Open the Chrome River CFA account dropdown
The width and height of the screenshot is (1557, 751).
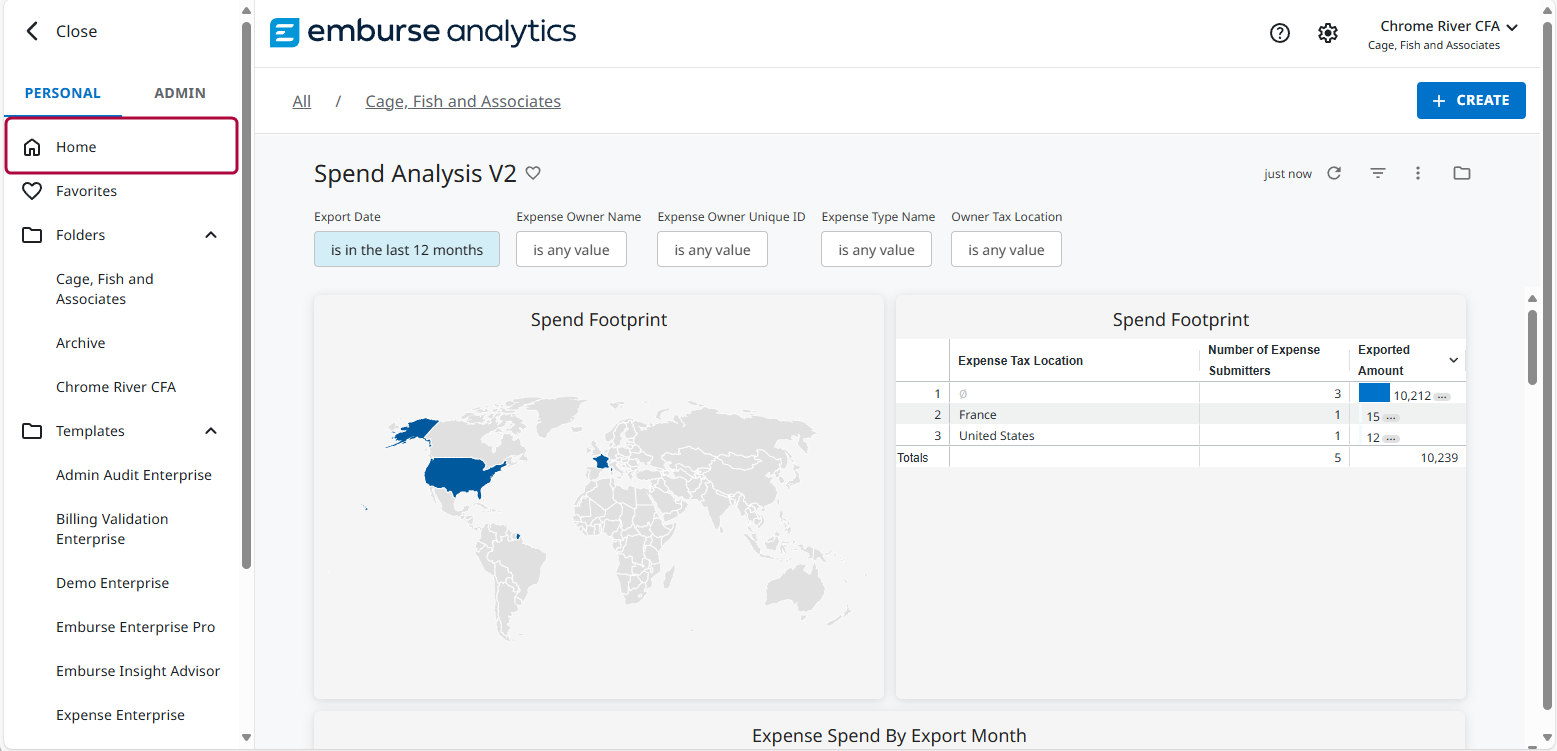click(1447, 27)
